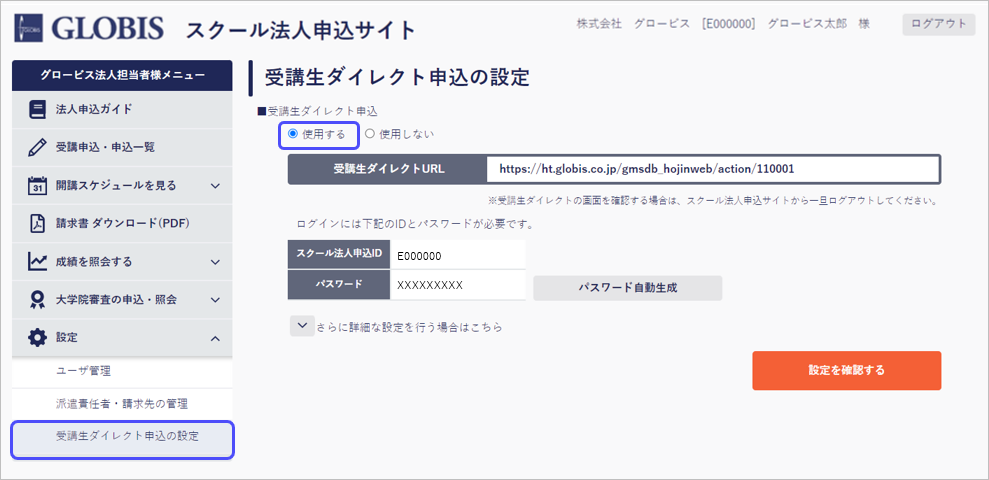This screenshot has height=480, width=989.
Task: Click the スクール法人申込サイト title
Action: point(301,30)
